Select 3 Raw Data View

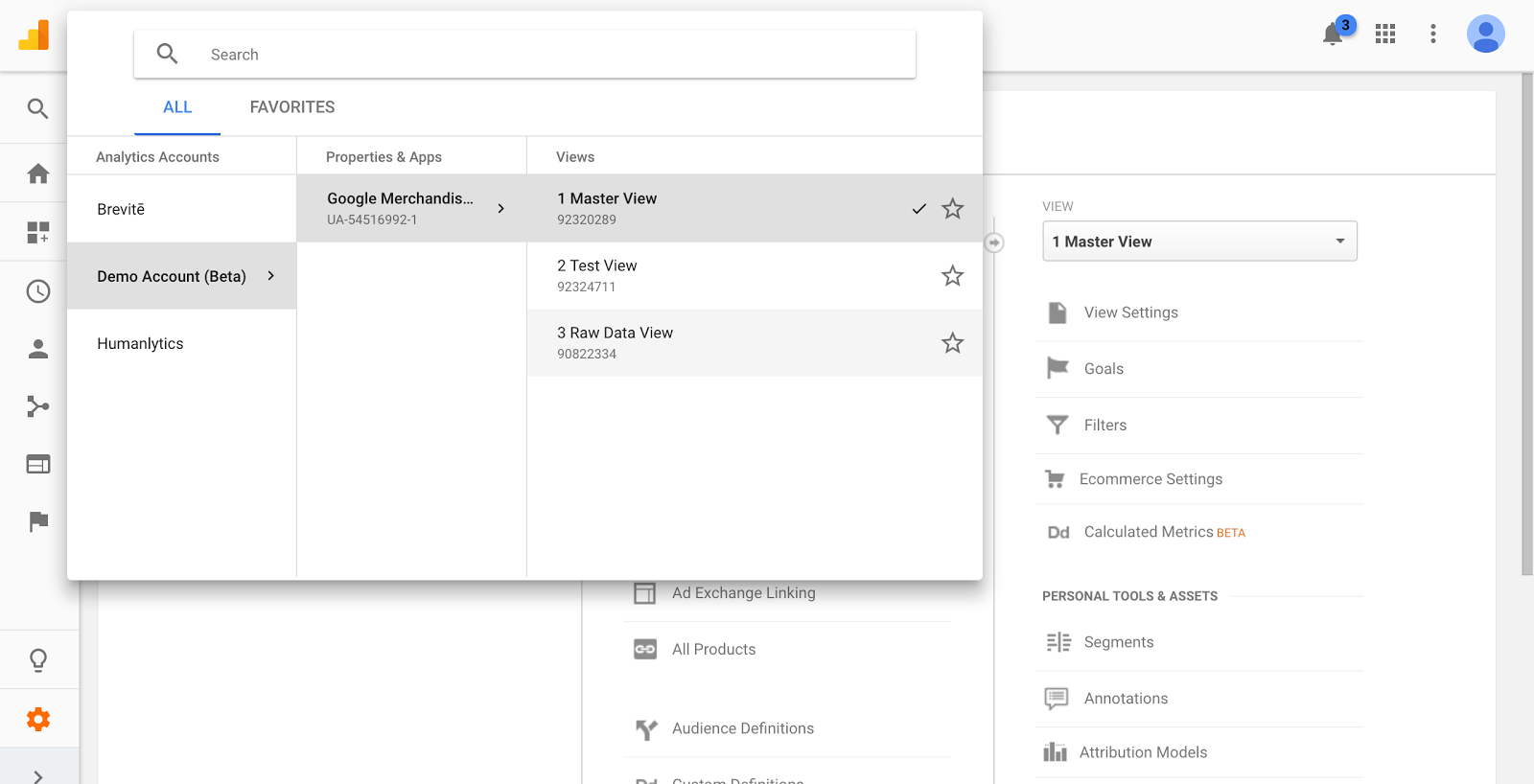coord(755,343)
